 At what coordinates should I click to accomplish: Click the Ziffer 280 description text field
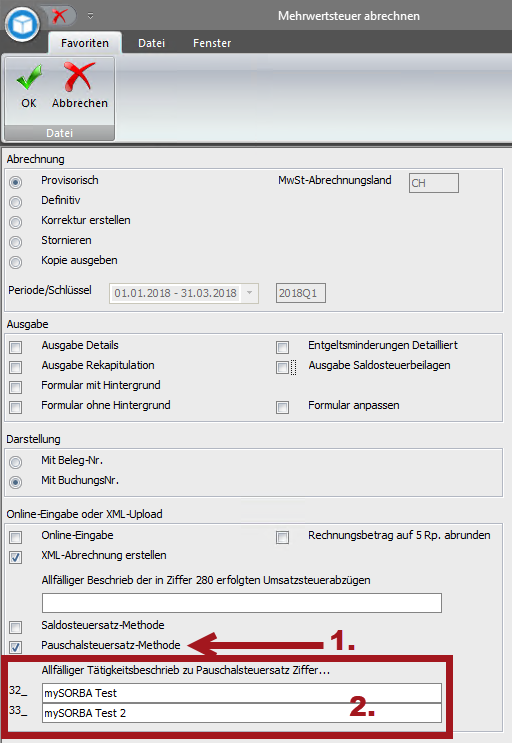click(242, 603)
